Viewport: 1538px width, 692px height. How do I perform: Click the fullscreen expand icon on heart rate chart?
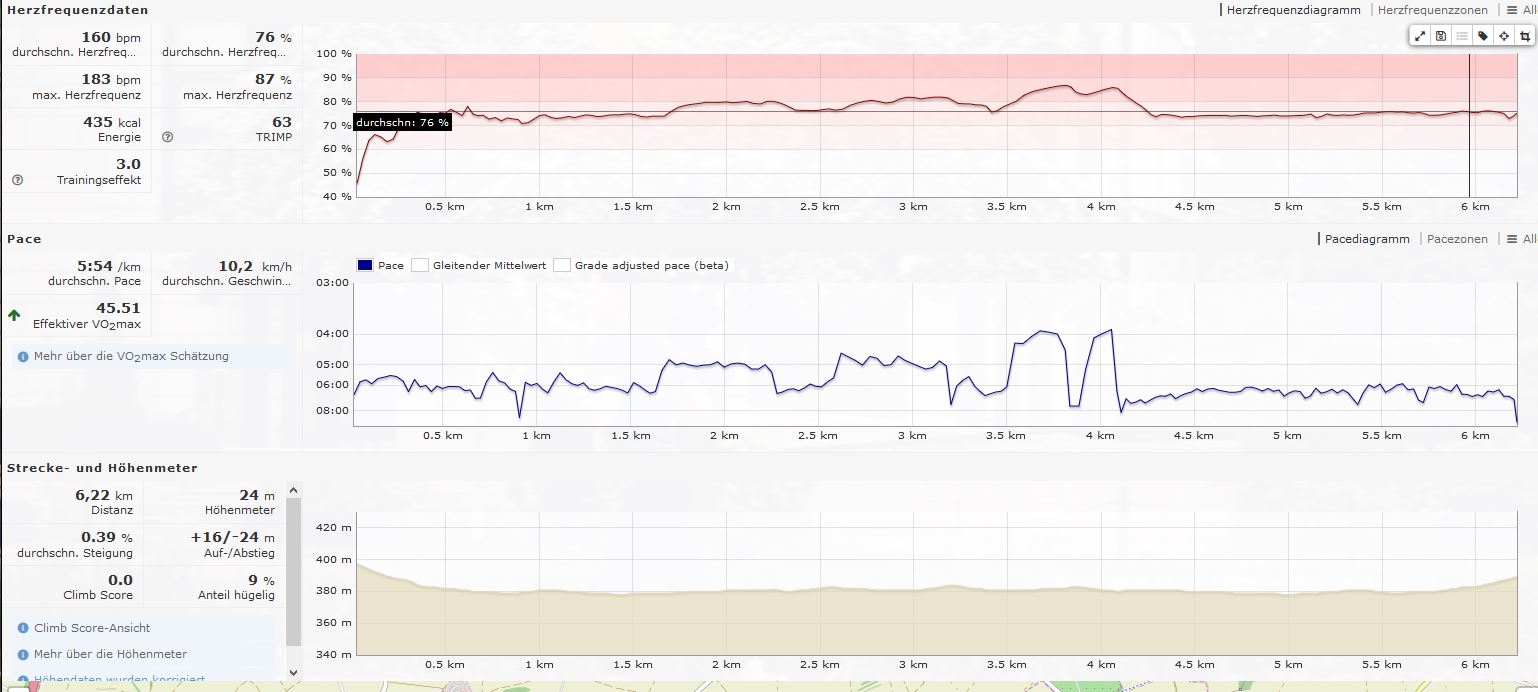point(1420,36)
